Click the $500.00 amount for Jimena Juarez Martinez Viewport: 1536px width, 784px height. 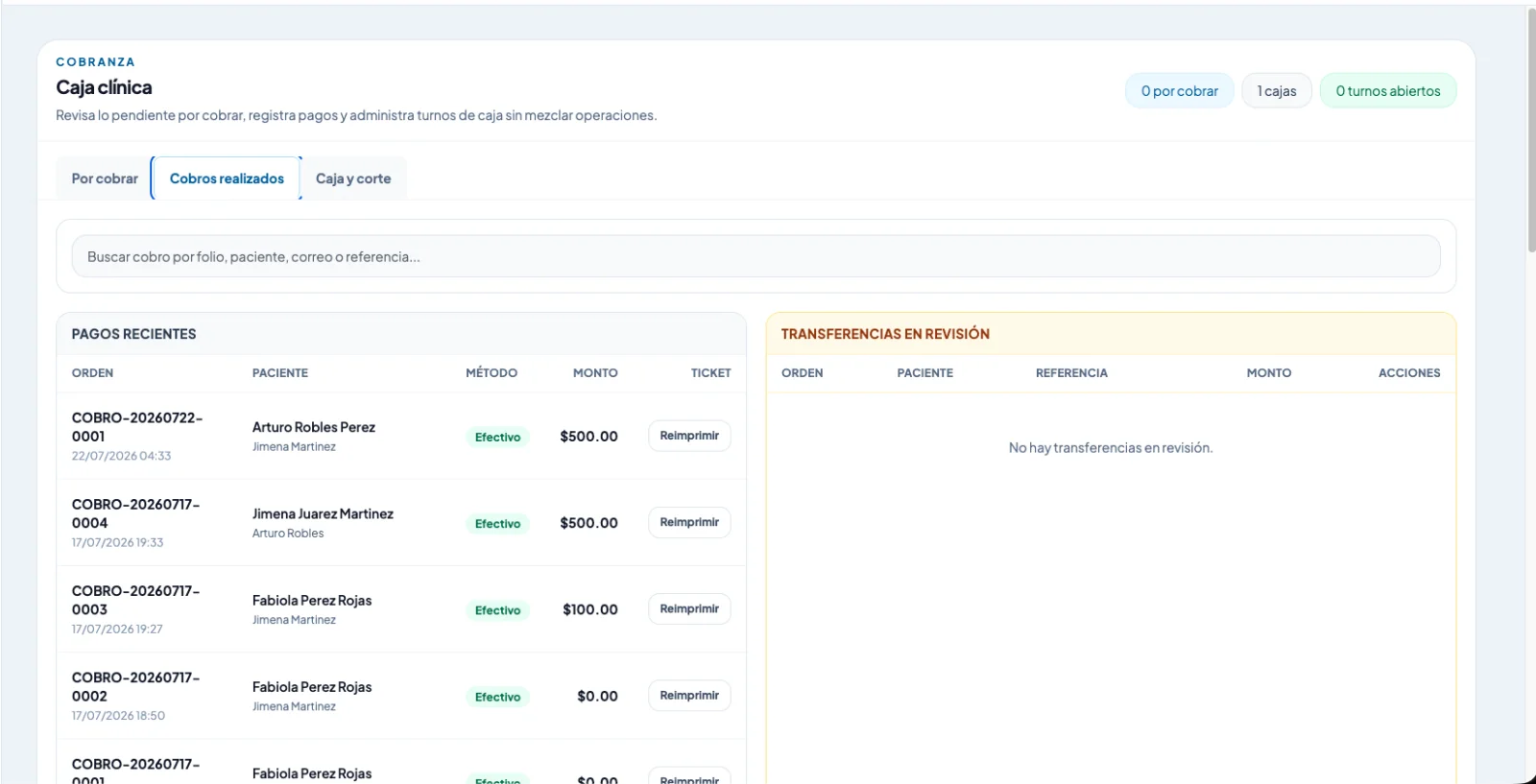point(588,522)
